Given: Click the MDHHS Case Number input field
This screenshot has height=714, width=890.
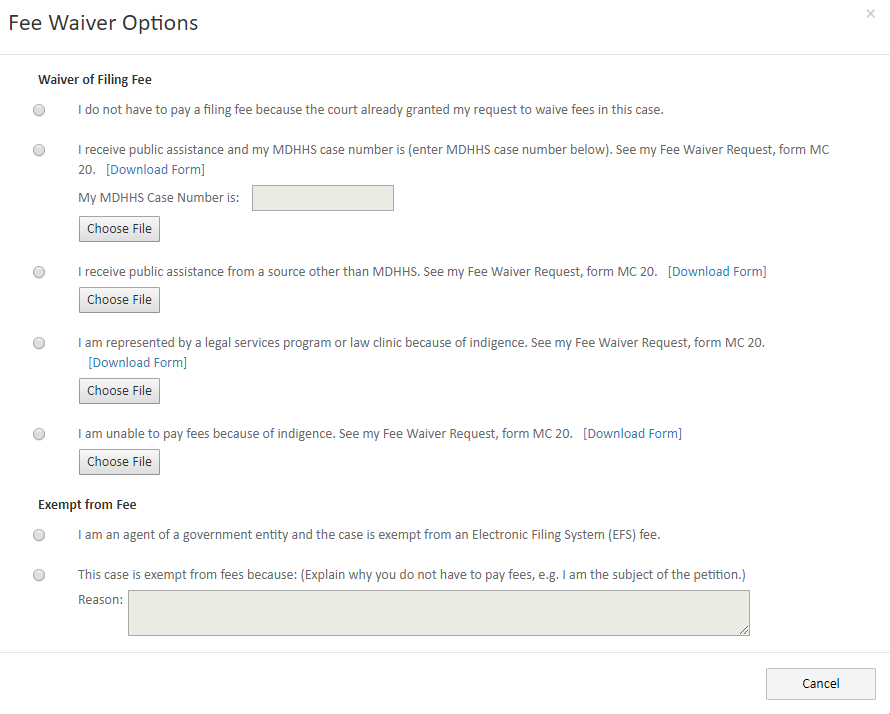Looking at the screenshot, I should coord(322,198).
